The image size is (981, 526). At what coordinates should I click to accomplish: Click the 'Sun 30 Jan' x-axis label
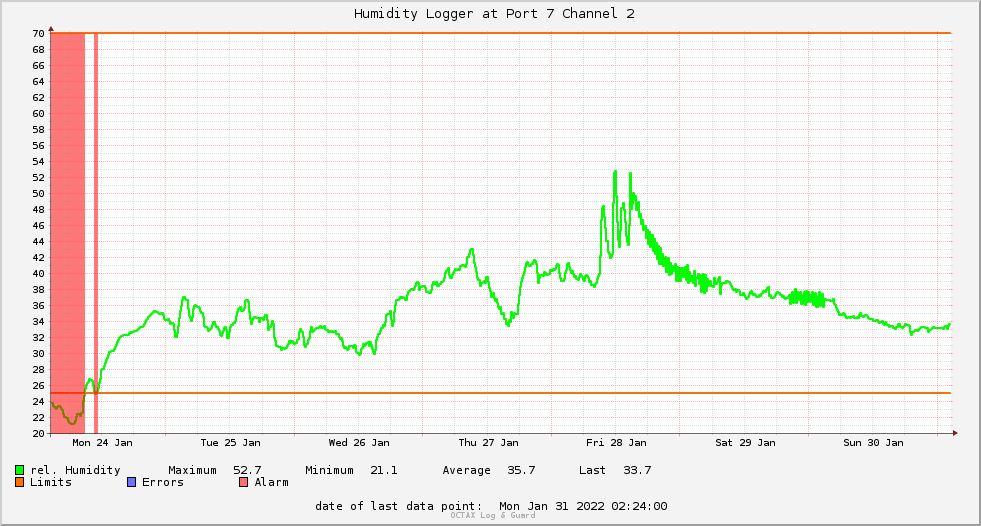pyautogui.click(x=873, y=442)
